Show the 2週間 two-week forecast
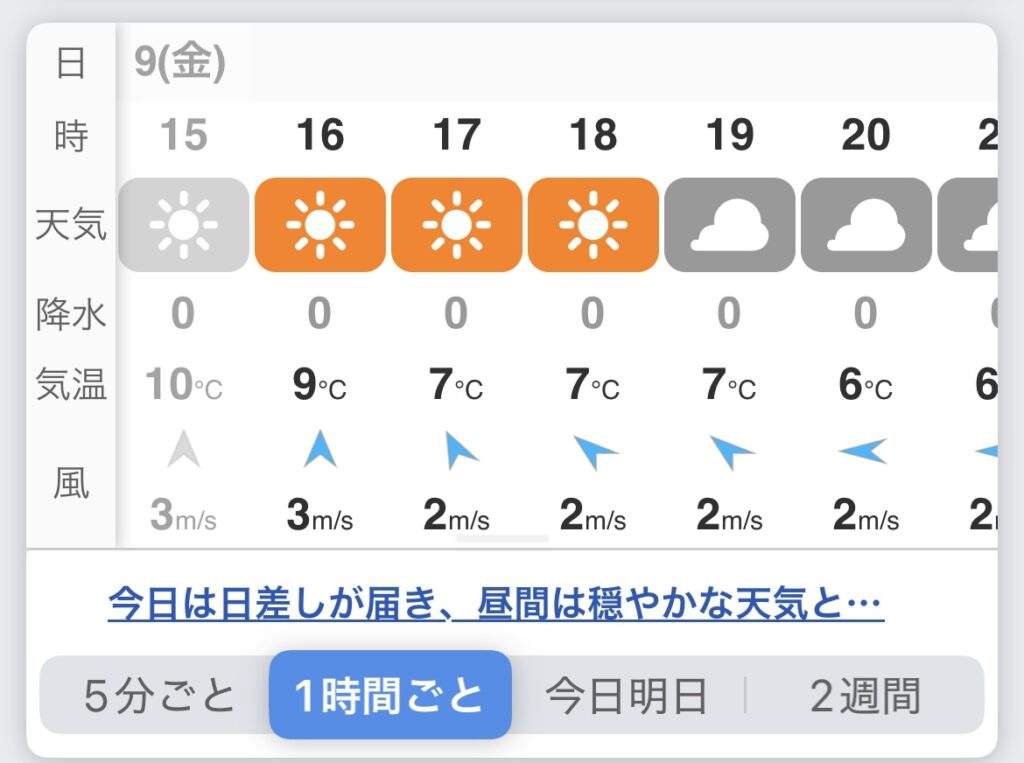1024x763 pixels. [x=865, y=696]
